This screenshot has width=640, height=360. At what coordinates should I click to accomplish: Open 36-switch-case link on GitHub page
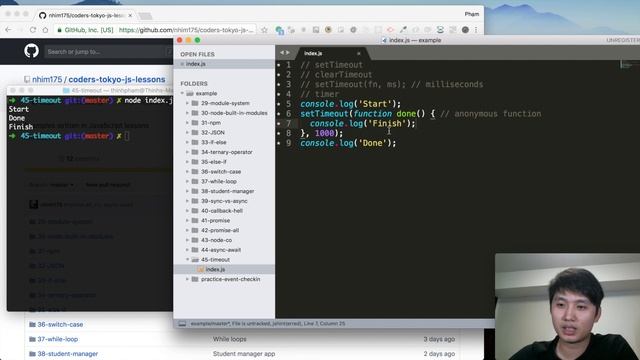click(x=60, y=324)
